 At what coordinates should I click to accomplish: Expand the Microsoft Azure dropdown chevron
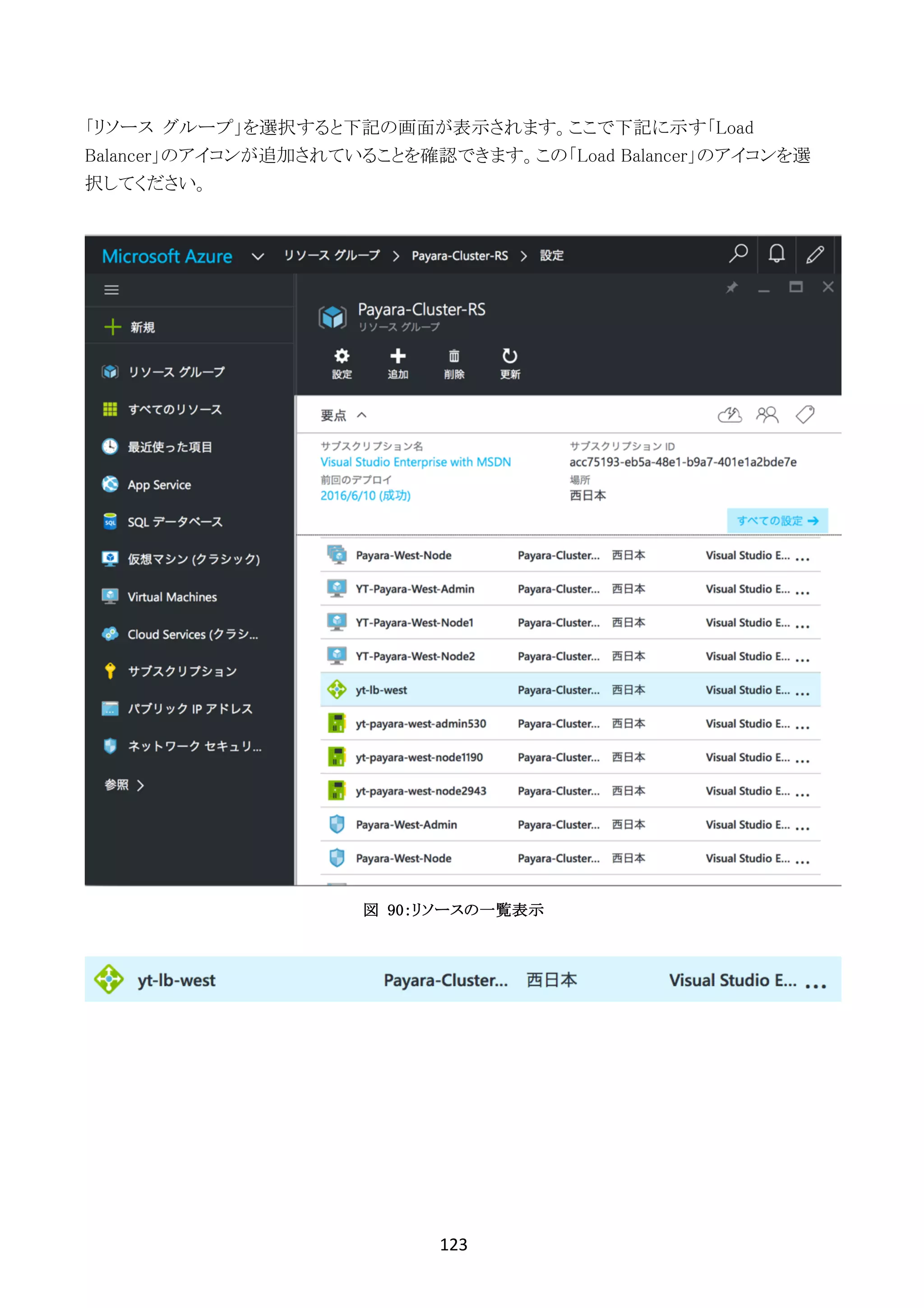[258, 256]
